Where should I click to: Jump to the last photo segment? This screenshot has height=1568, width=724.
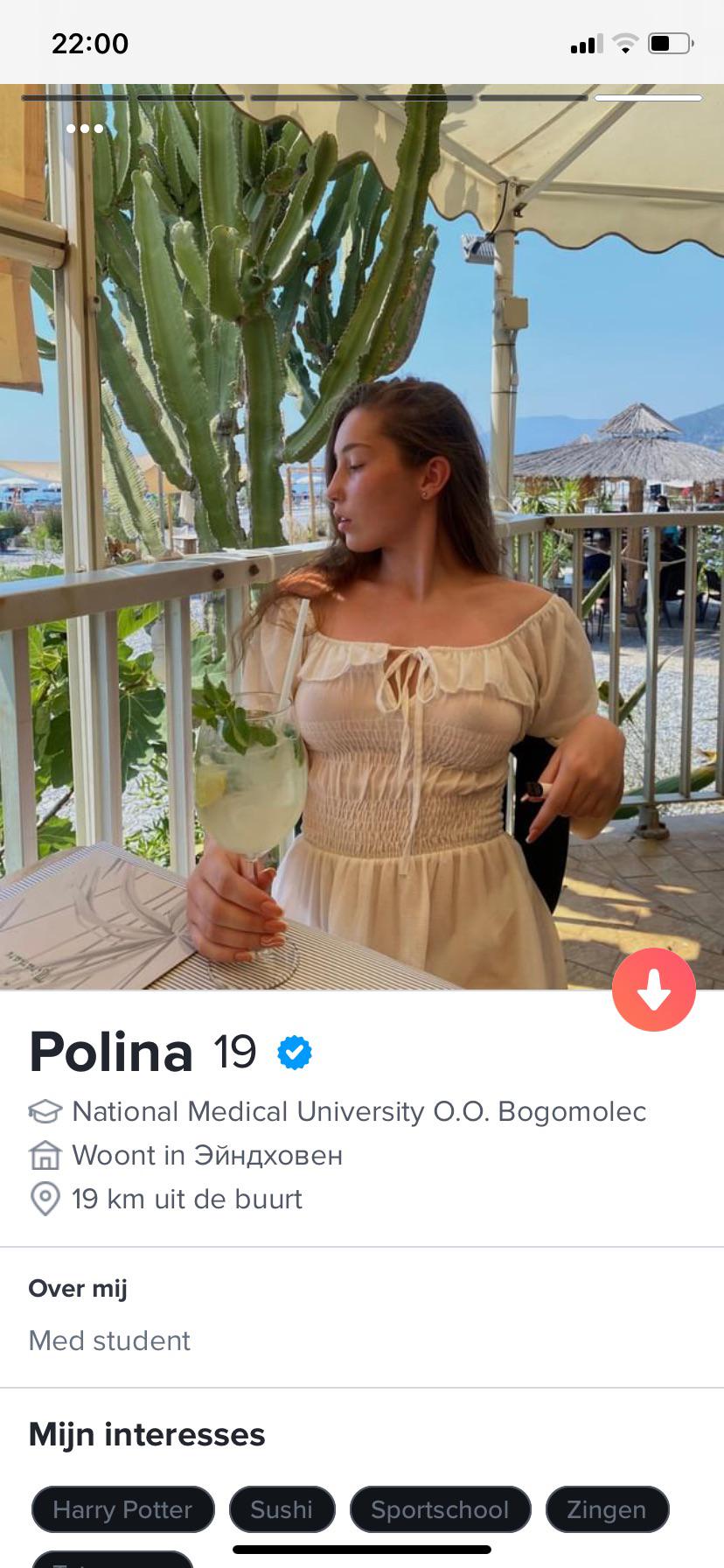coord(648,98)
